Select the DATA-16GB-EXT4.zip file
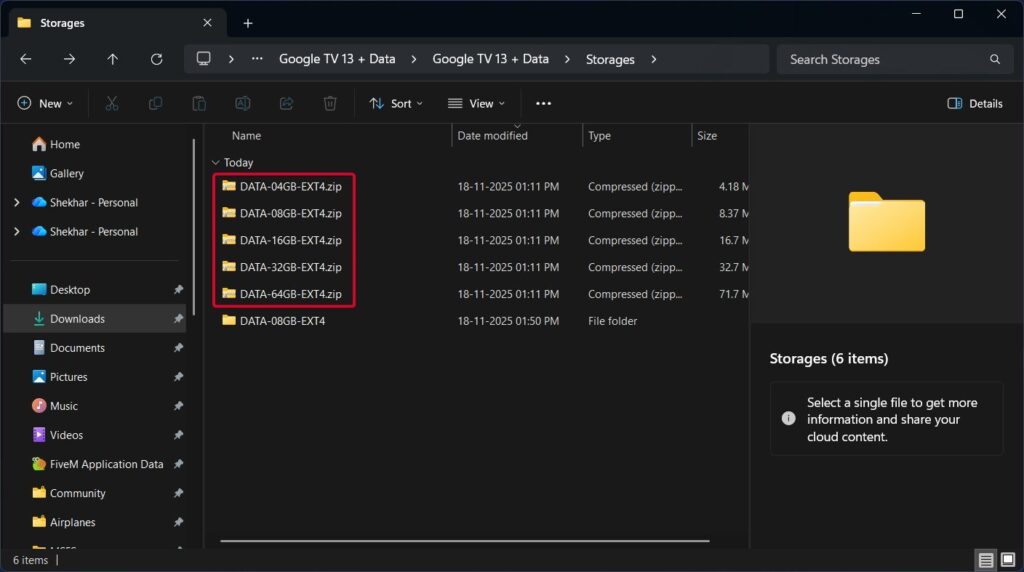The image size is (1024, 572). (290, 240)
